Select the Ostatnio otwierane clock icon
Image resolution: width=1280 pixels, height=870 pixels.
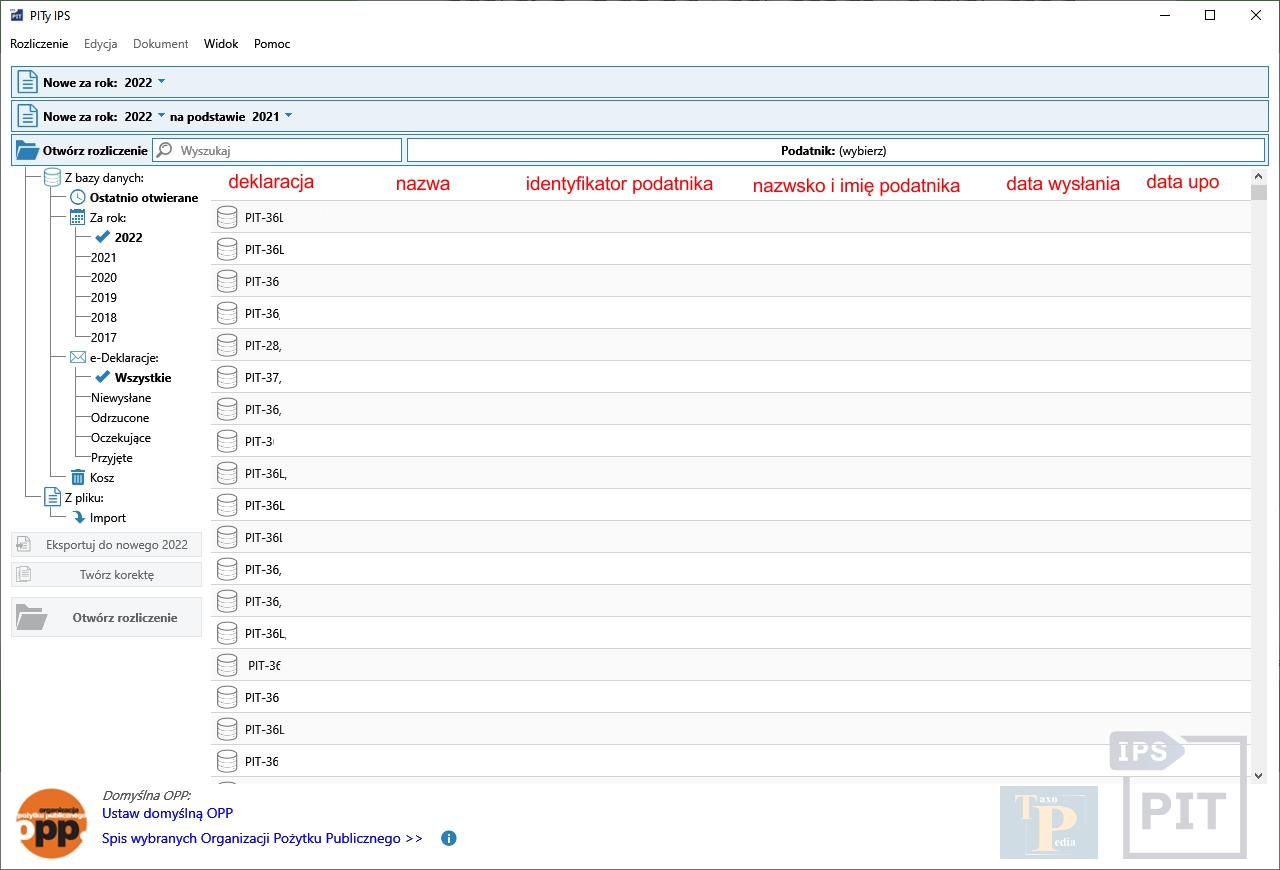(x=78, y=198)
